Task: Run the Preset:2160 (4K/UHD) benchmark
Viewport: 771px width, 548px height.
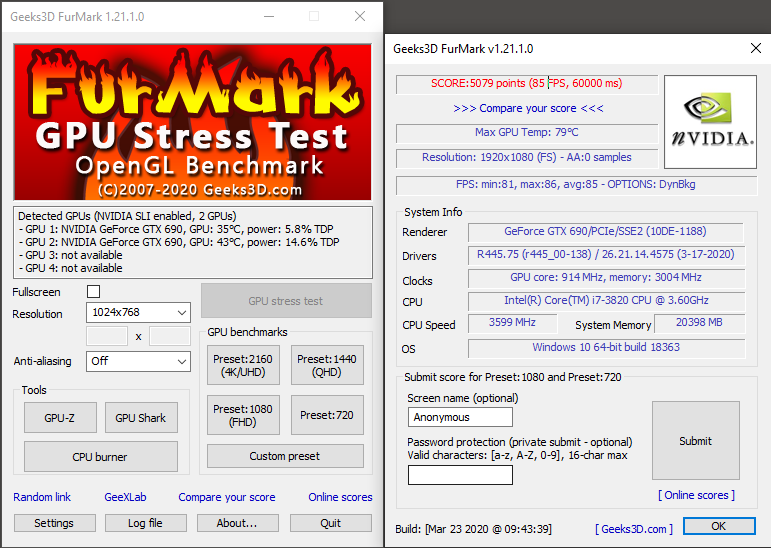Action: click(x=243, y=365)
